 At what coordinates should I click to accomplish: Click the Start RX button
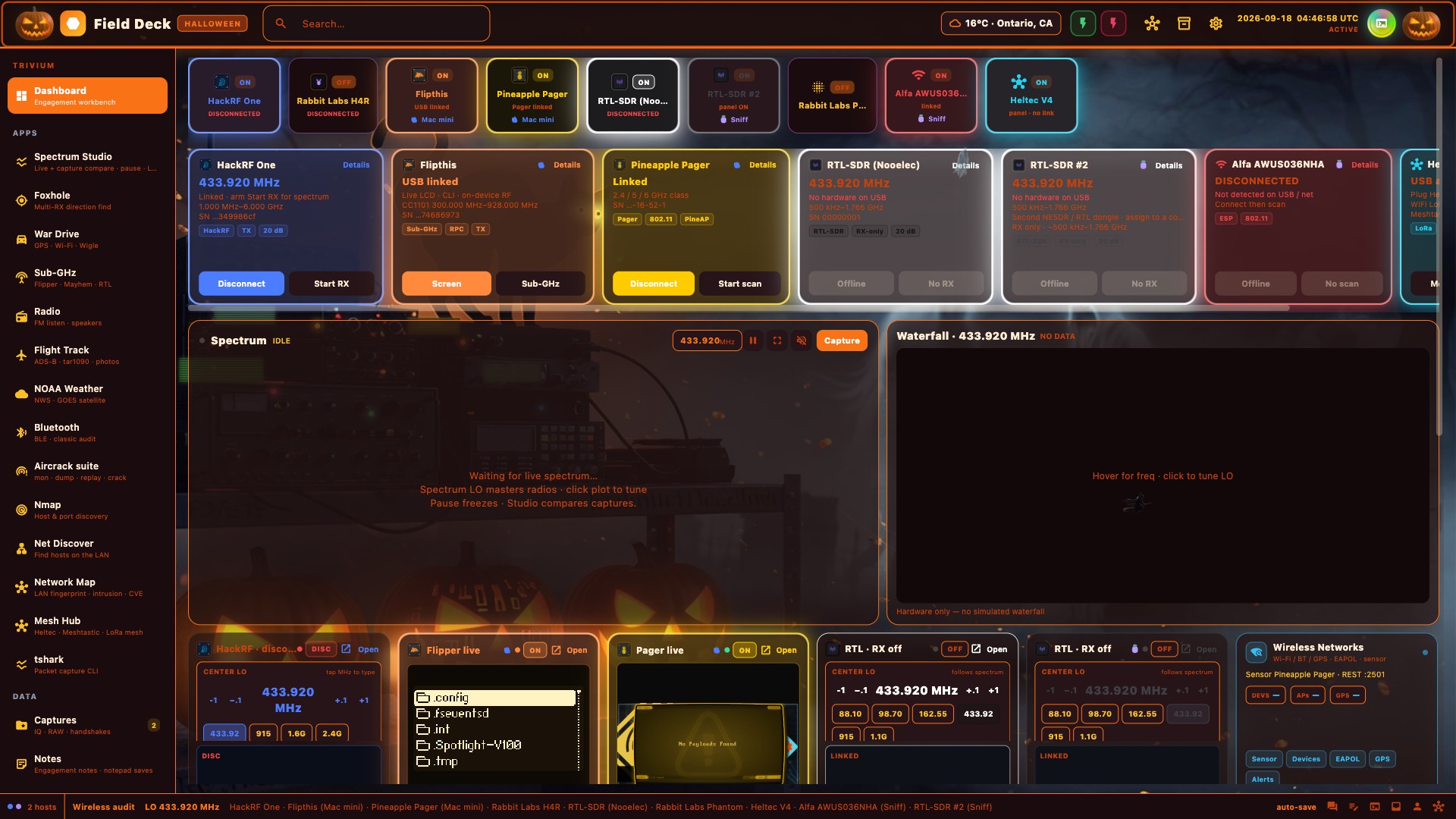pyautogui.click(x=331, y=284)
